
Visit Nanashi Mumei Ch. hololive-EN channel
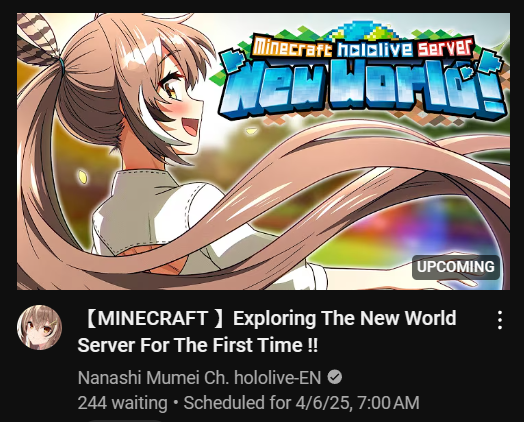point(199,378)
